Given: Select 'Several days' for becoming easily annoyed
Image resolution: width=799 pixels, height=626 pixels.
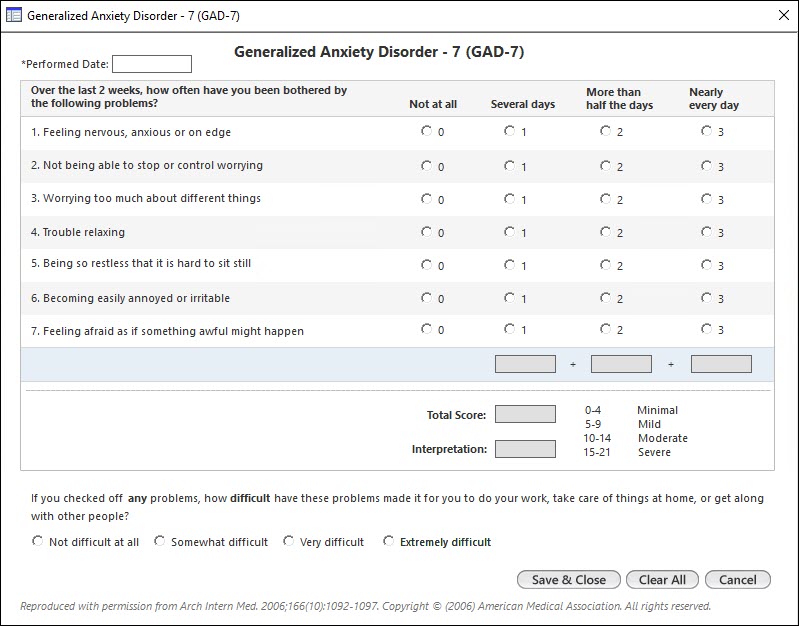Looking at the screenshot, I should (510, 298).
